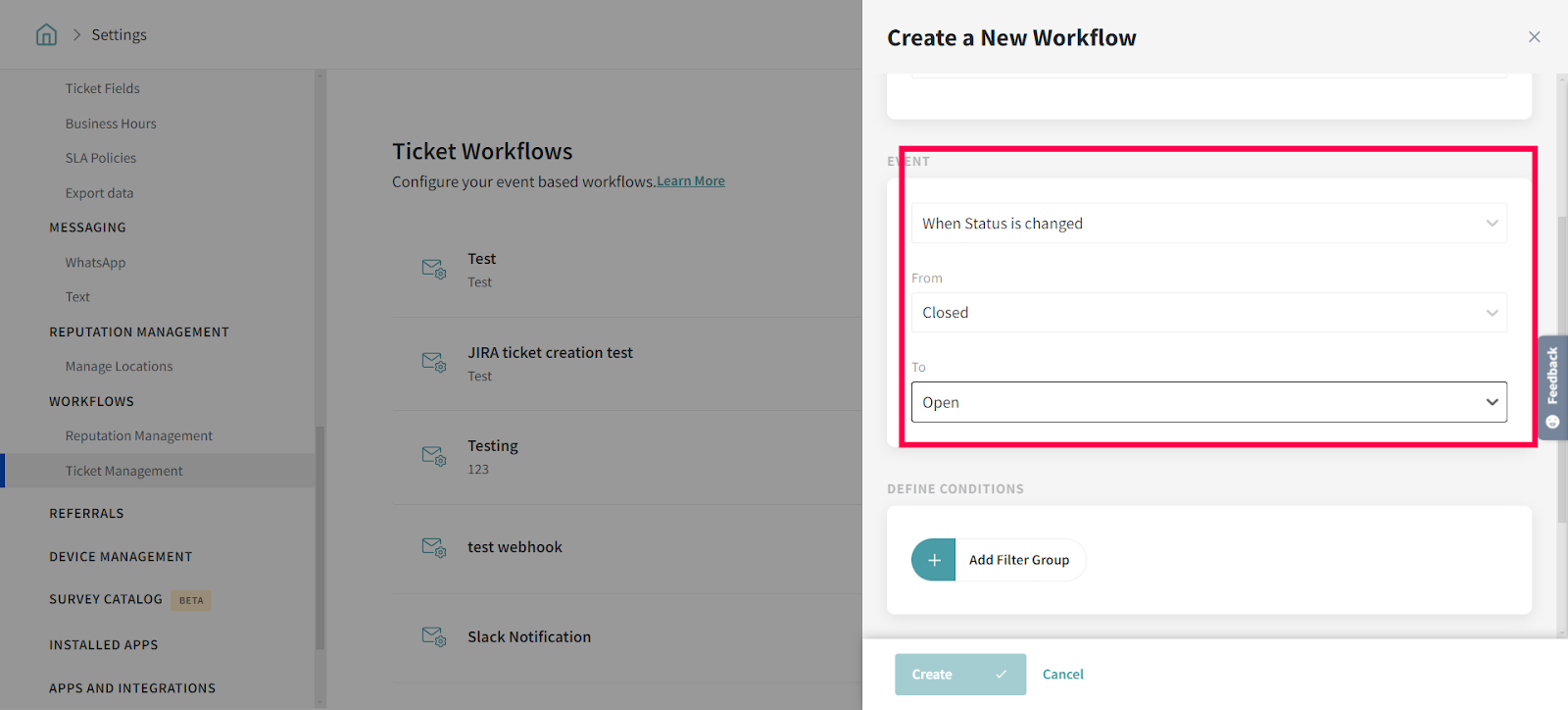Viewport: 1568px width, 710px height.
Task: Click the test webhook workflow icon
Action: coord(433,547)
